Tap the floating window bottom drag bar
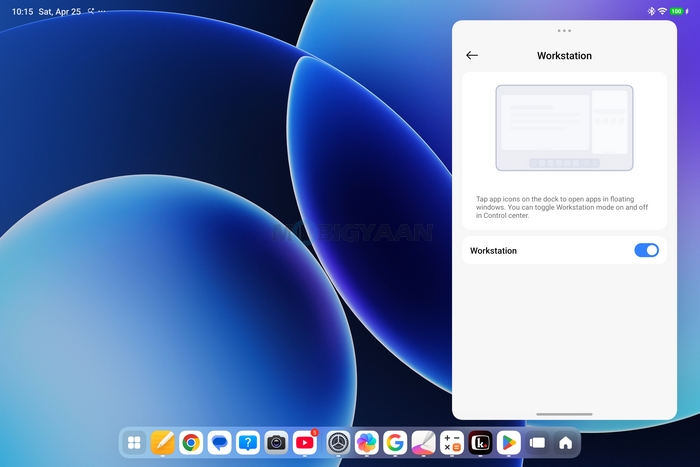This screenshot has width=700, height=467. [564, 414]
